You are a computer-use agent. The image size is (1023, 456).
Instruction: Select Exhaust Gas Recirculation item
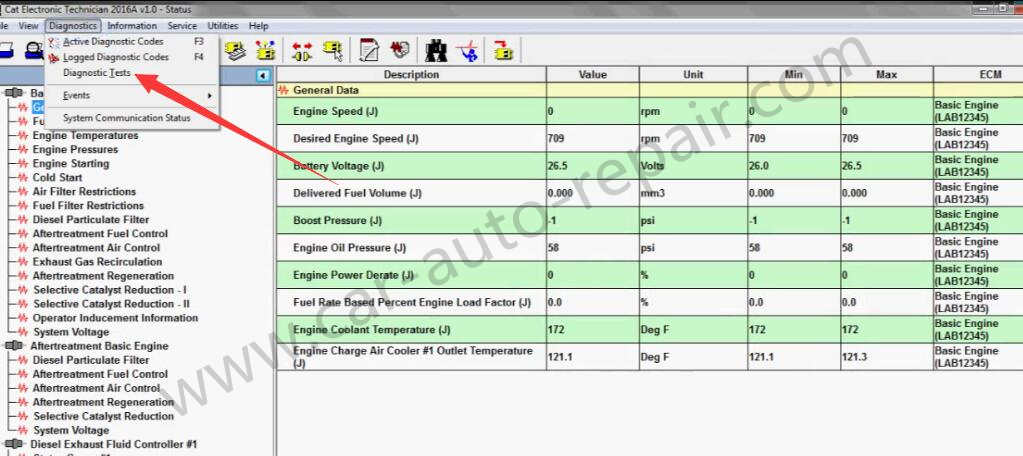pyautogui.click(x=97, y=262)
